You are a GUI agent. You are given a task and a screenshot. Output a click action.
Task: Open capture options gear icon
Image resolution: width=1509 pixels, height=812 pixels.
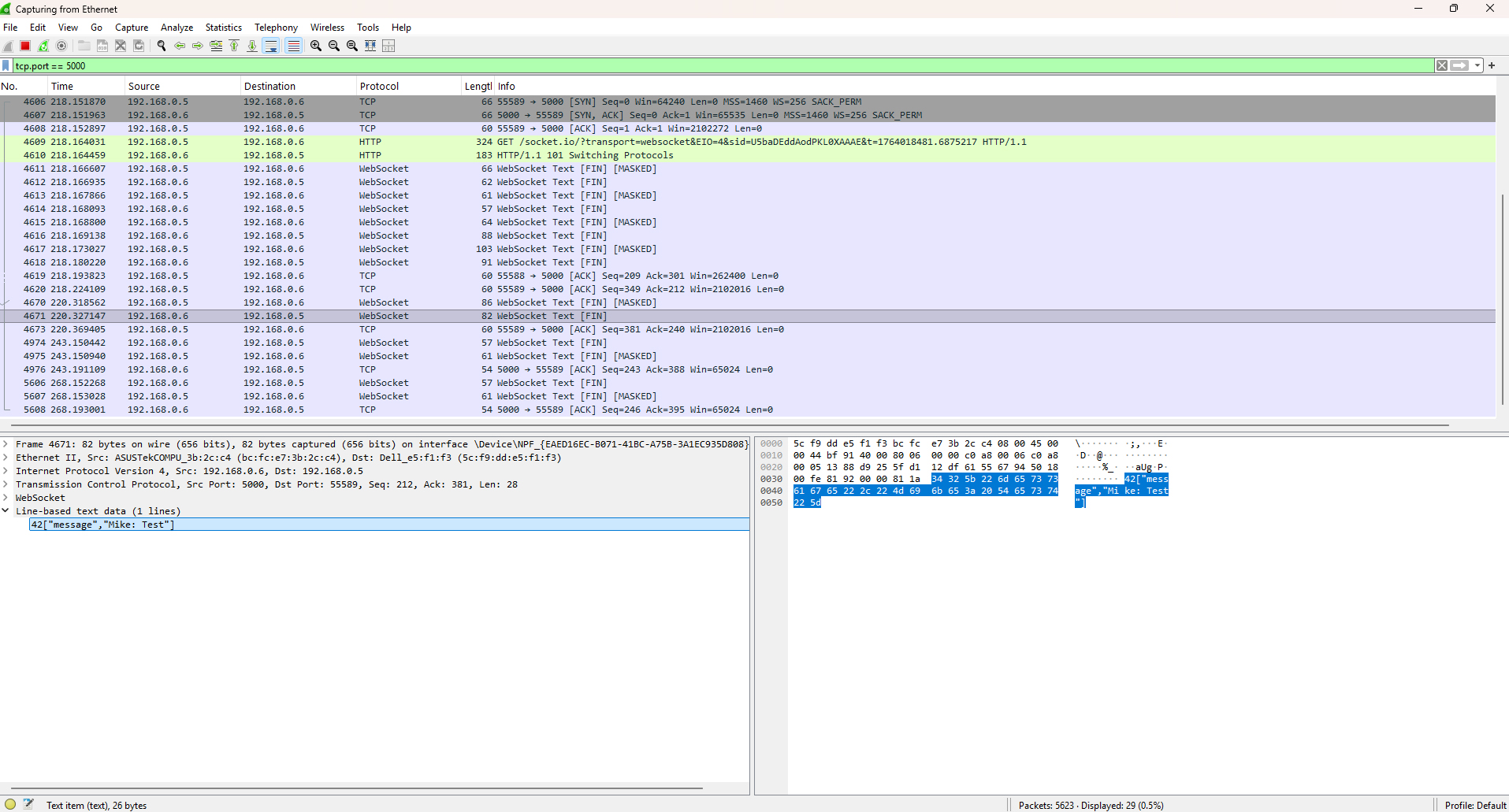click(x=61, y=46)
